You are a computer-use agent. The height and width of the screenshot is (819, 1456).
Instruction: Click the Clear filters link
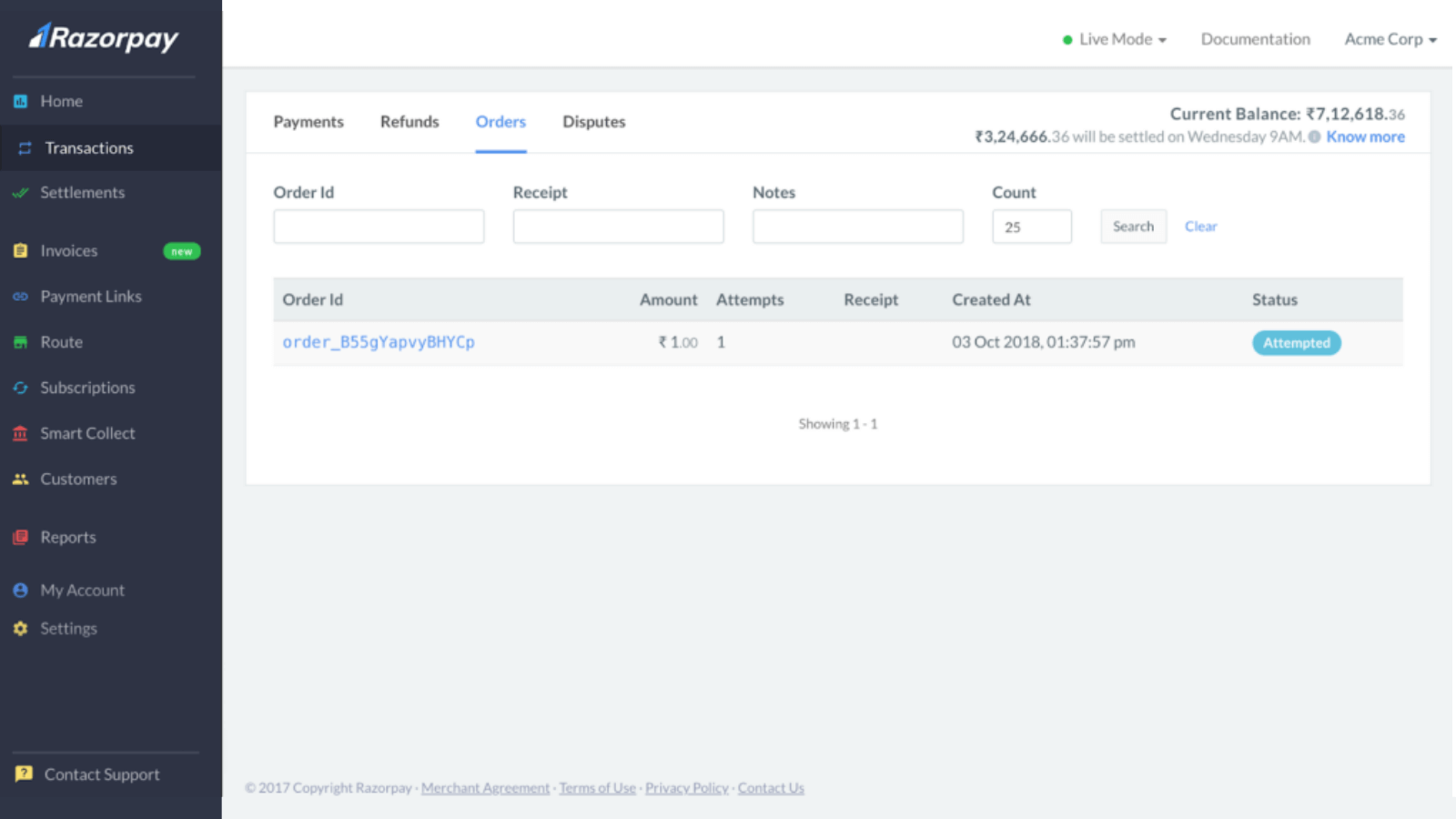pos(1200,227)
